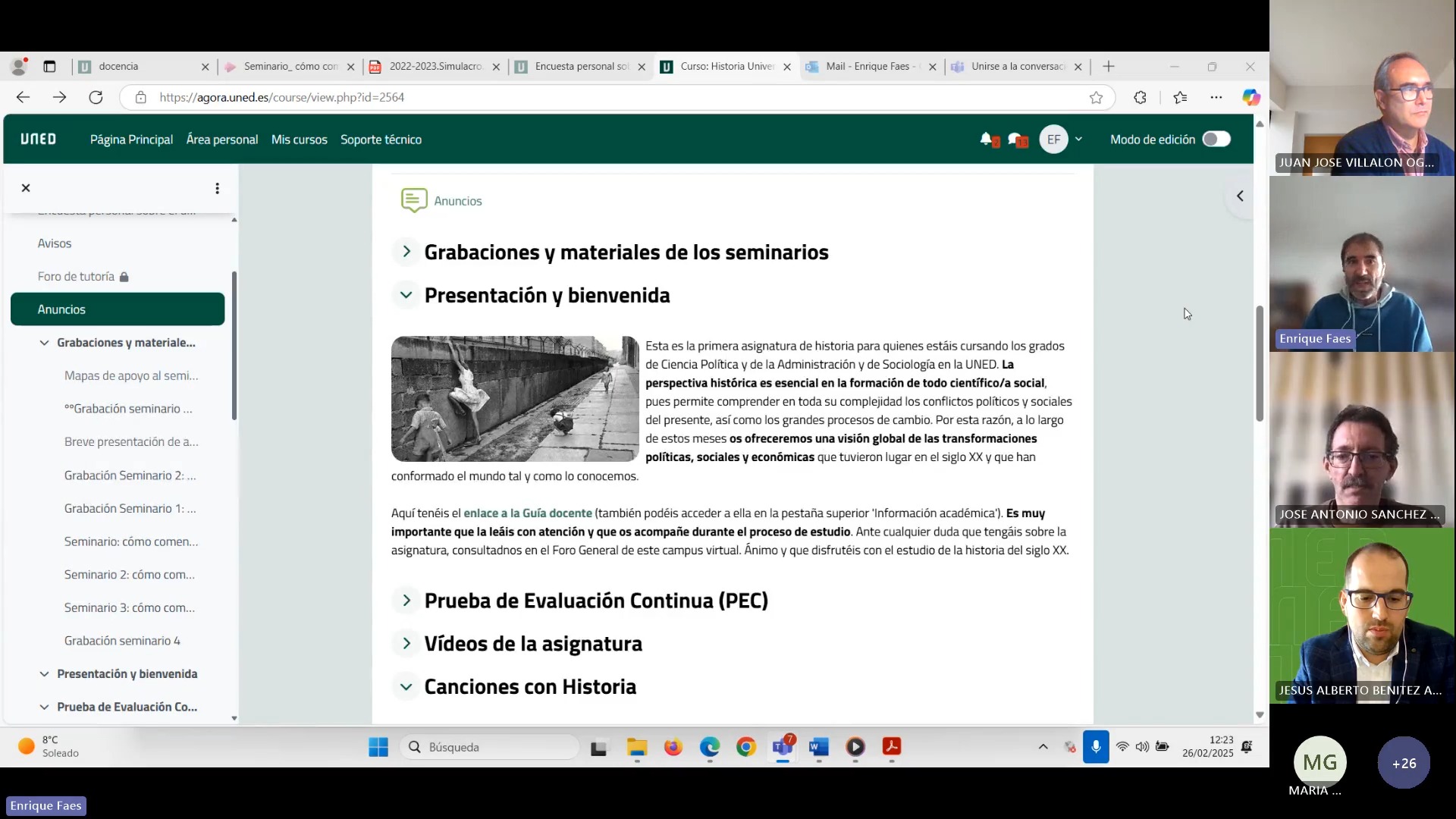The height and width of the screenshot is (819, 1456).
Task: Open the right block drawer arrow
Action: pyautogui.click(x=1240, y=196)
